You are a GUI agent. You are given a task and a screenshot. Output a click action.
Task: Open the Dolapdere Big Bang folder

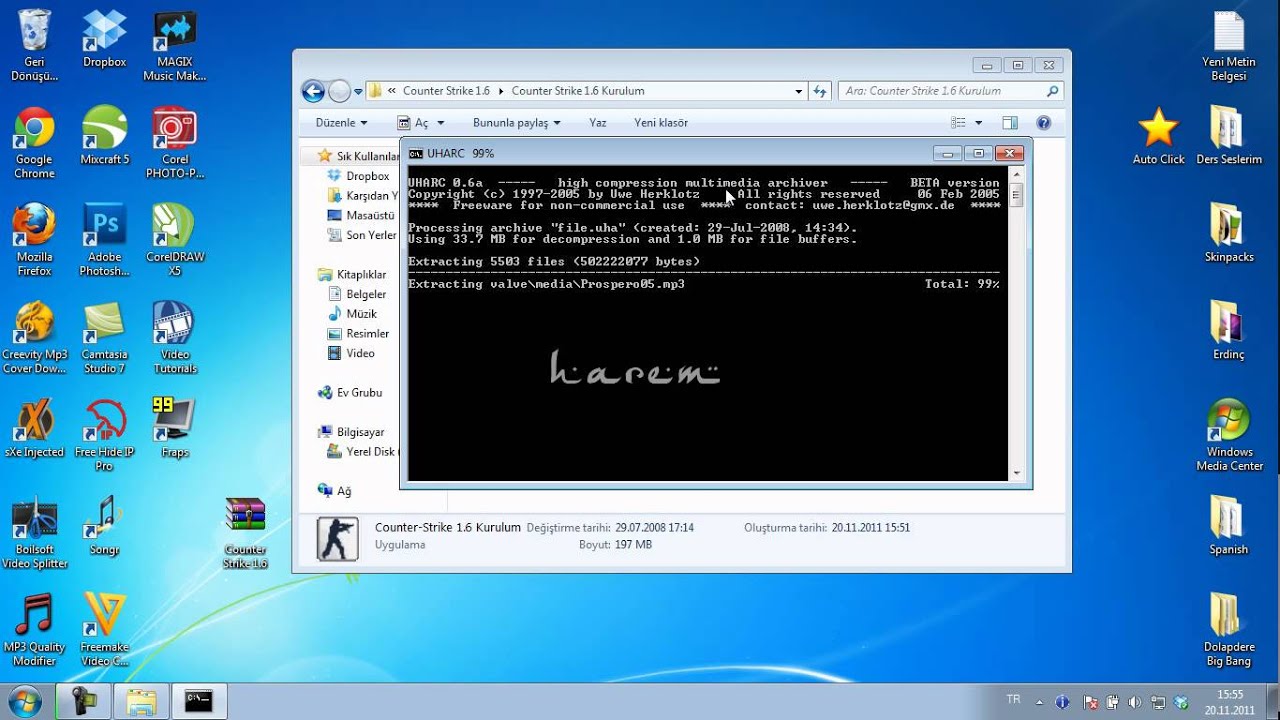(x=1229, y=630)
